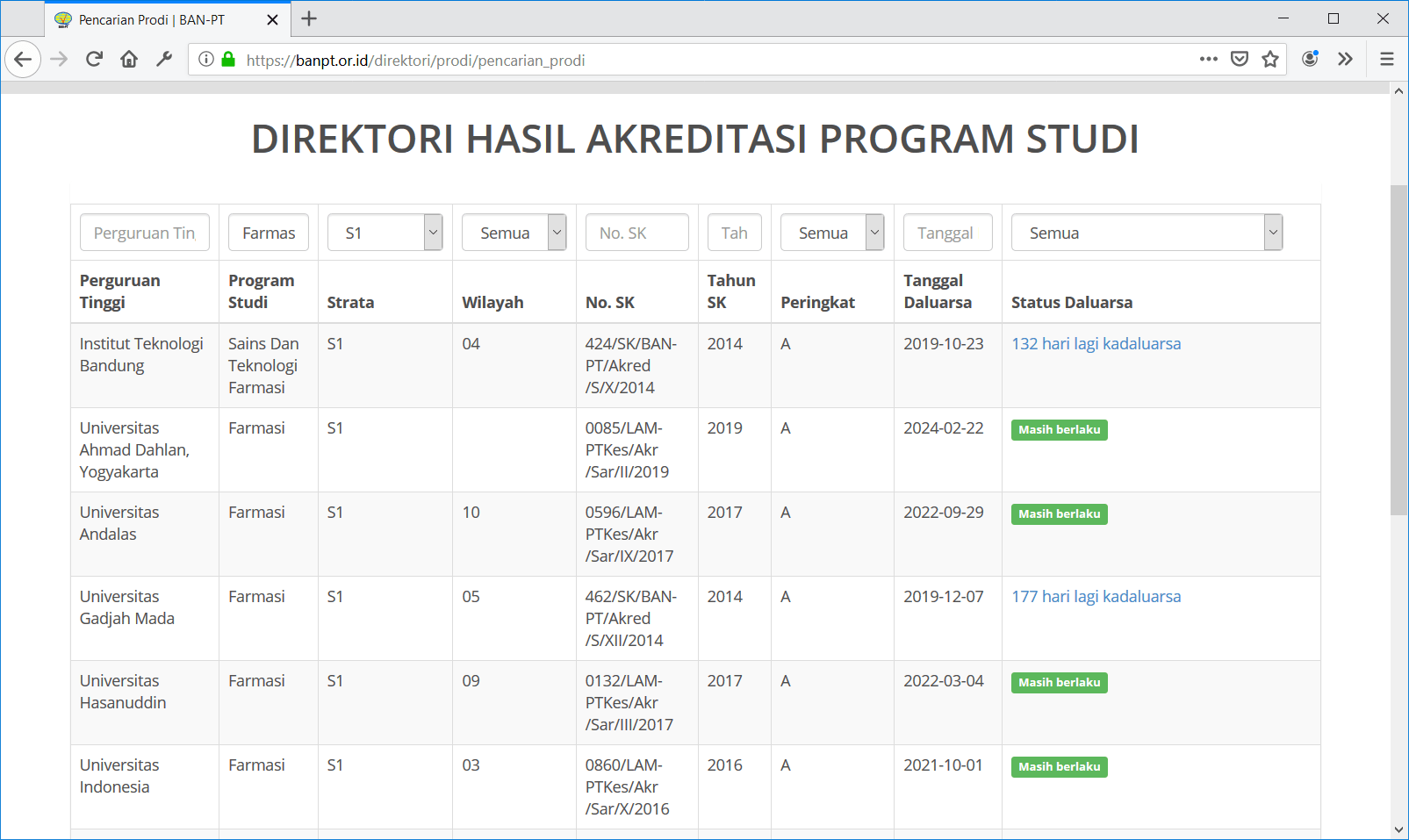Close the Pencarian Prodi tab
1409x840 pixels.
tap(273, 19)
